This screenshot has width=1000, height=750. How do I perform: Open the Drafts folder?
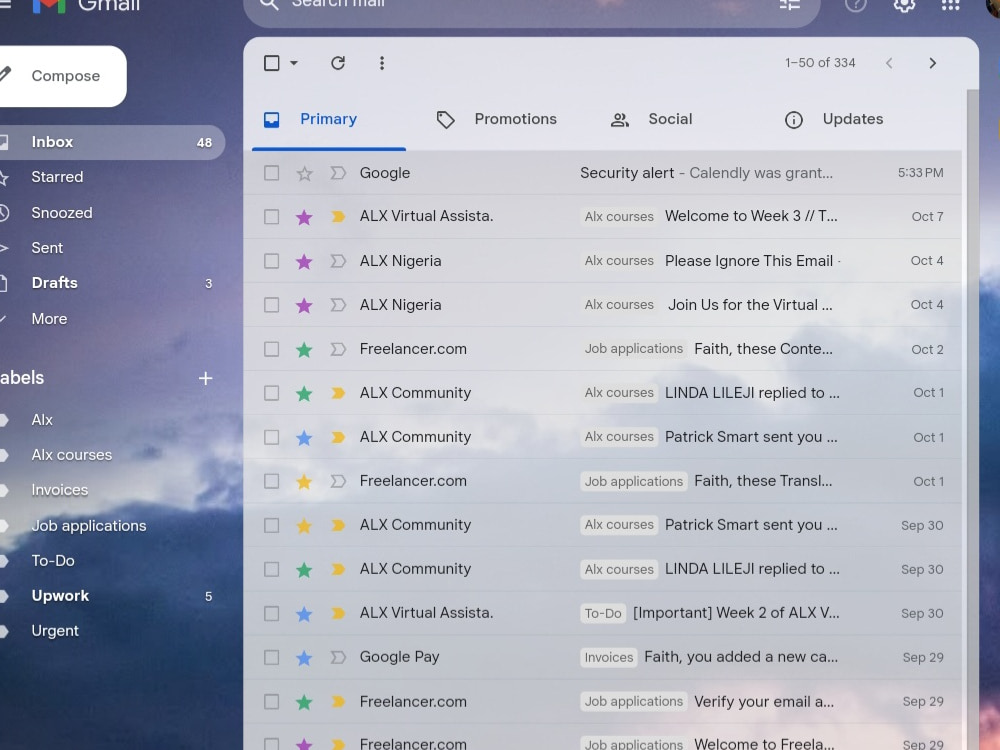[x=55, y=283]
